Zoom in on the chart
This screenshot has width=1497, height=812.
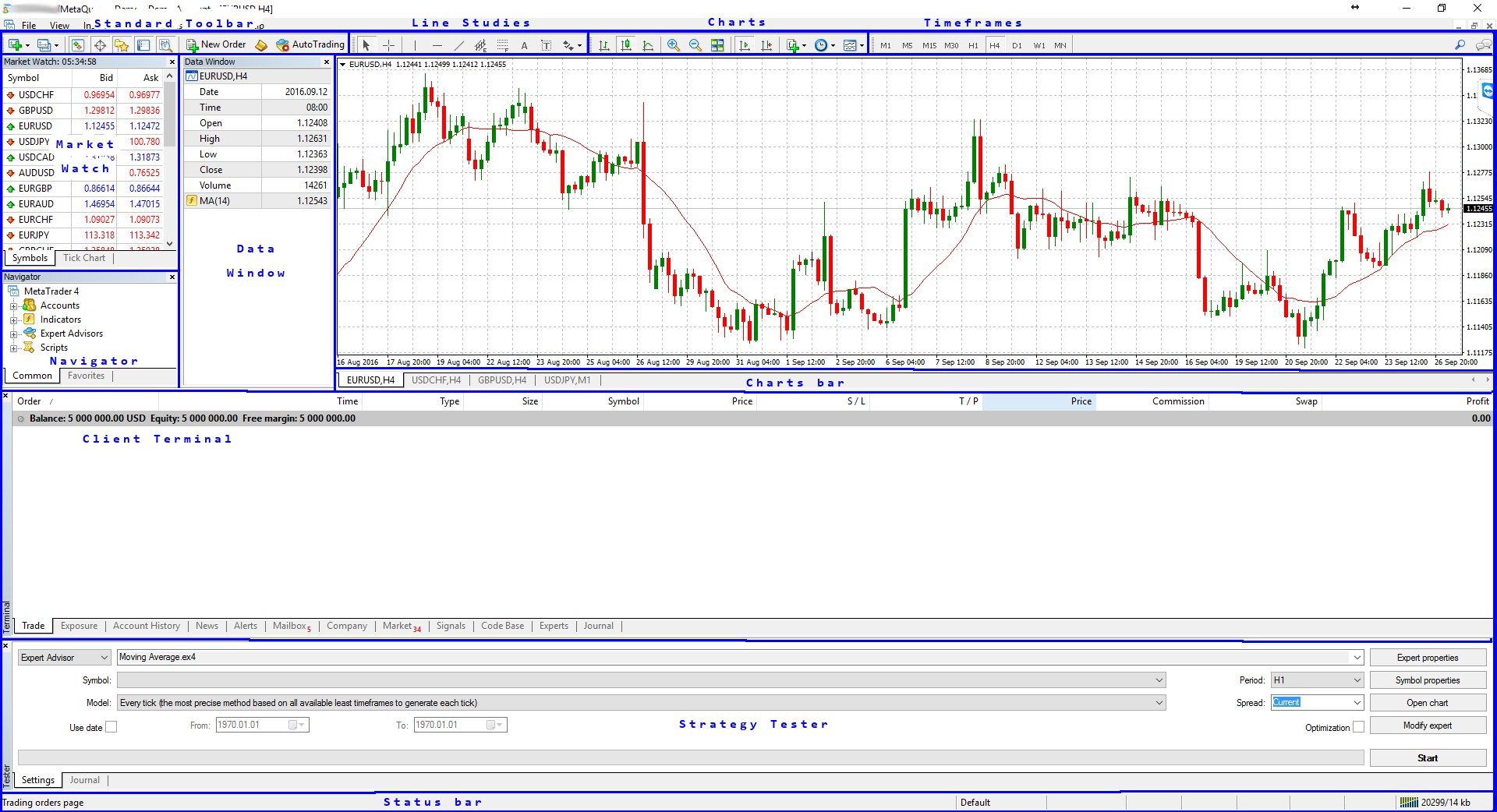tap(673, 45)
